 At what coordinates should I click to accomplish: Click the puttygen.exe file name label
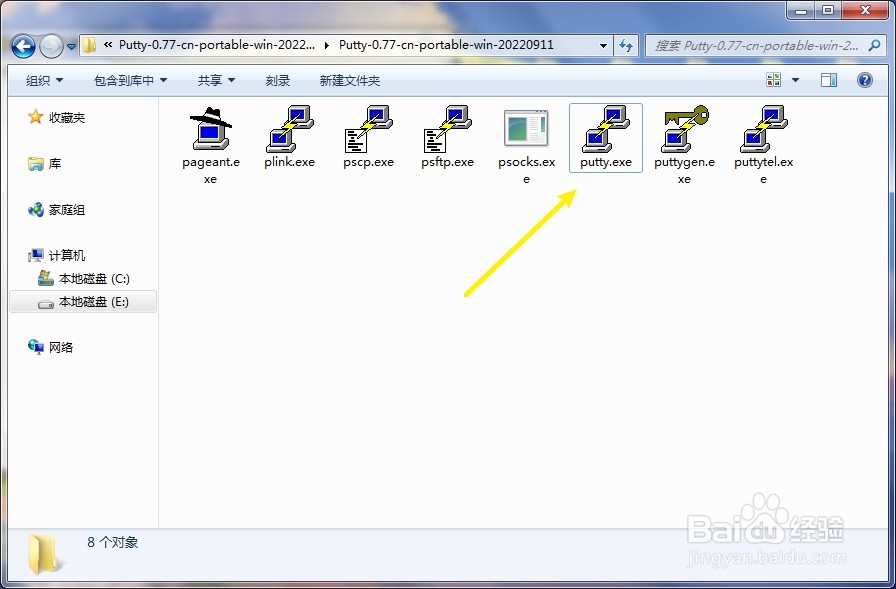pyautogui.click(x=685, y=170)
